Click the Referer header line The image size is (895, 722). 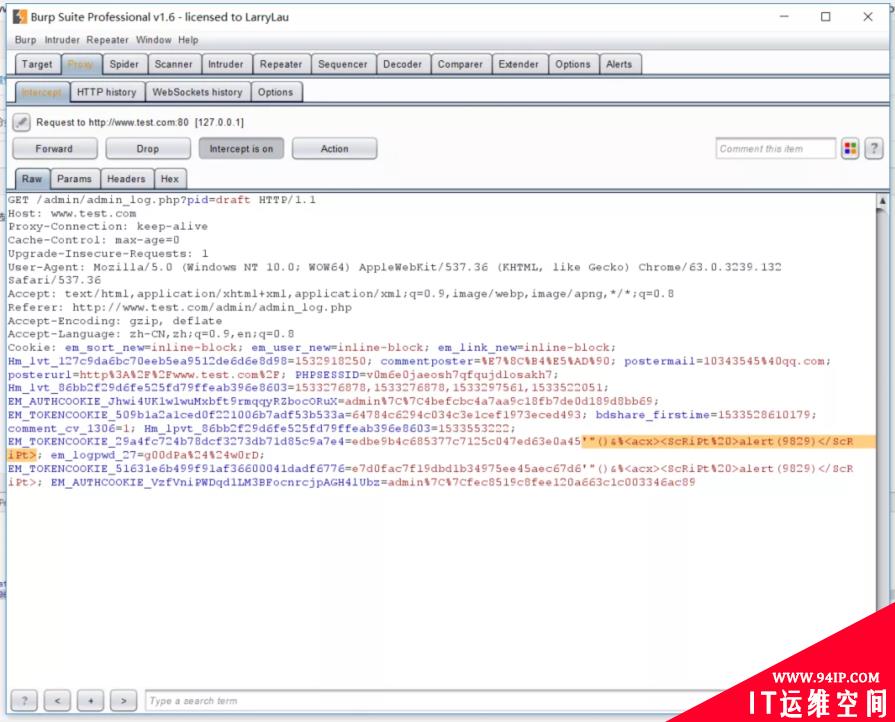pos(180,308)
